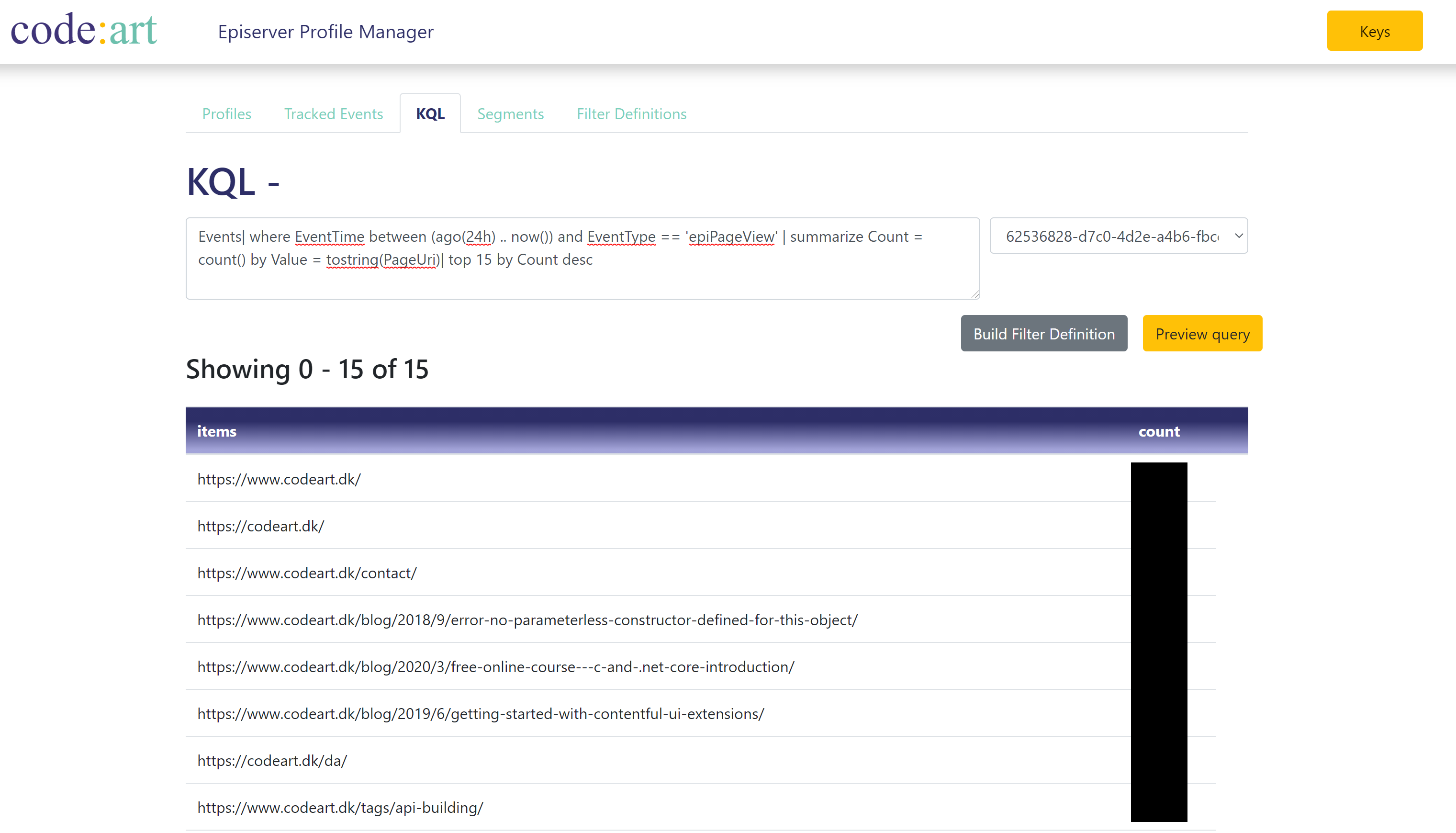Image resolution: width=1456 pixels, height=833 pixels.
Task: Open the error-no-parameterless-constructor blog result
Action: pos(527,619)
